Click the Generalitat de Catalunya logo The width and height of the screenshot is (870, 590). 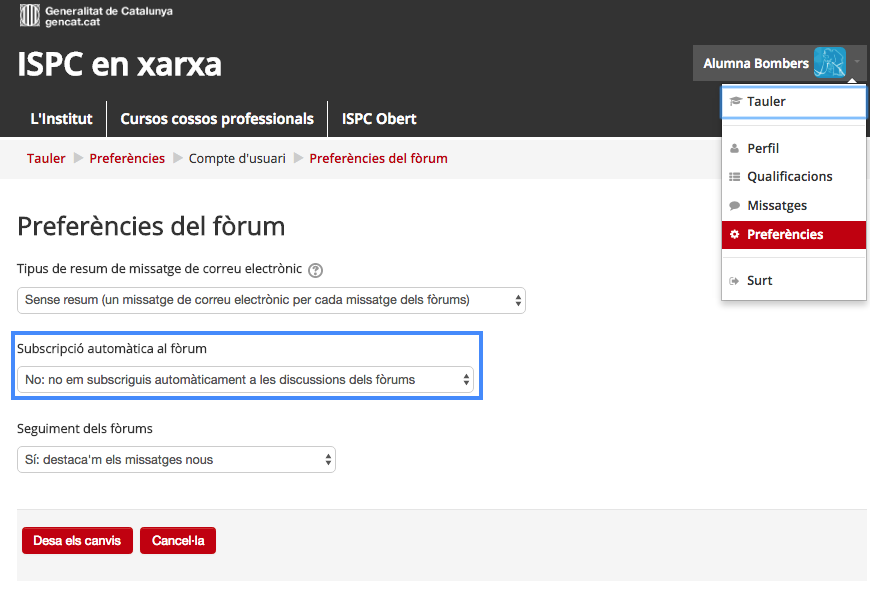coord(94,15)
